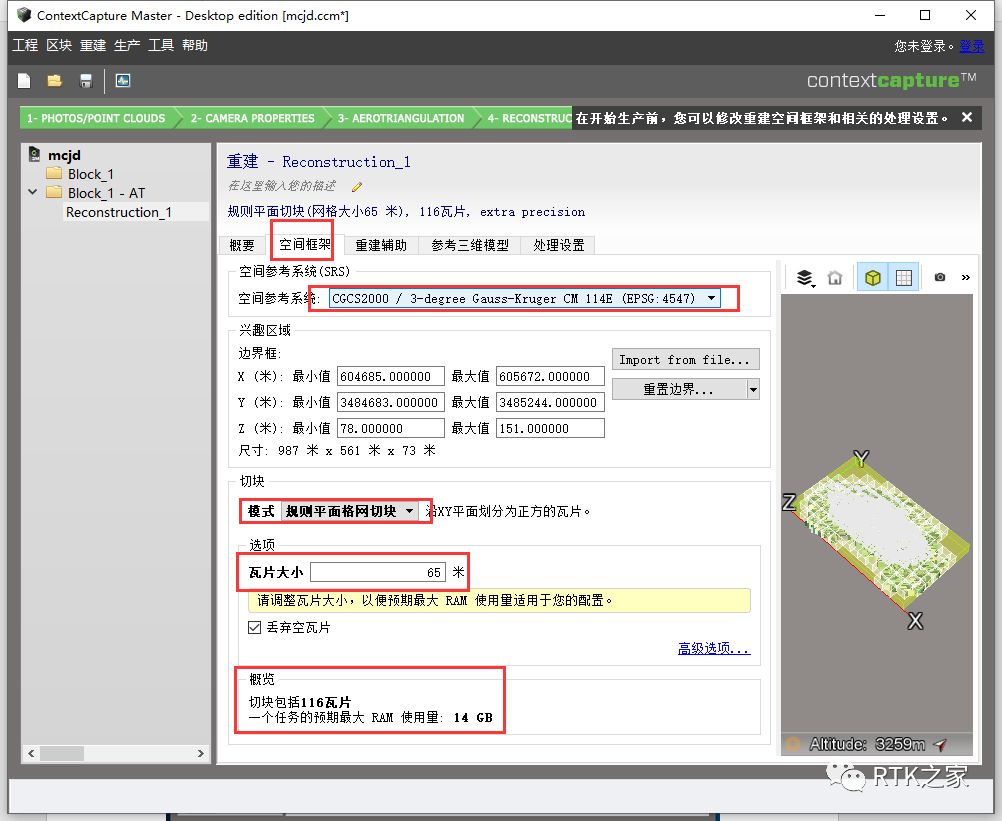Viewport: 1002px width, 821px height.
Task: Open the 重建 menu
Action: [93, 45]
